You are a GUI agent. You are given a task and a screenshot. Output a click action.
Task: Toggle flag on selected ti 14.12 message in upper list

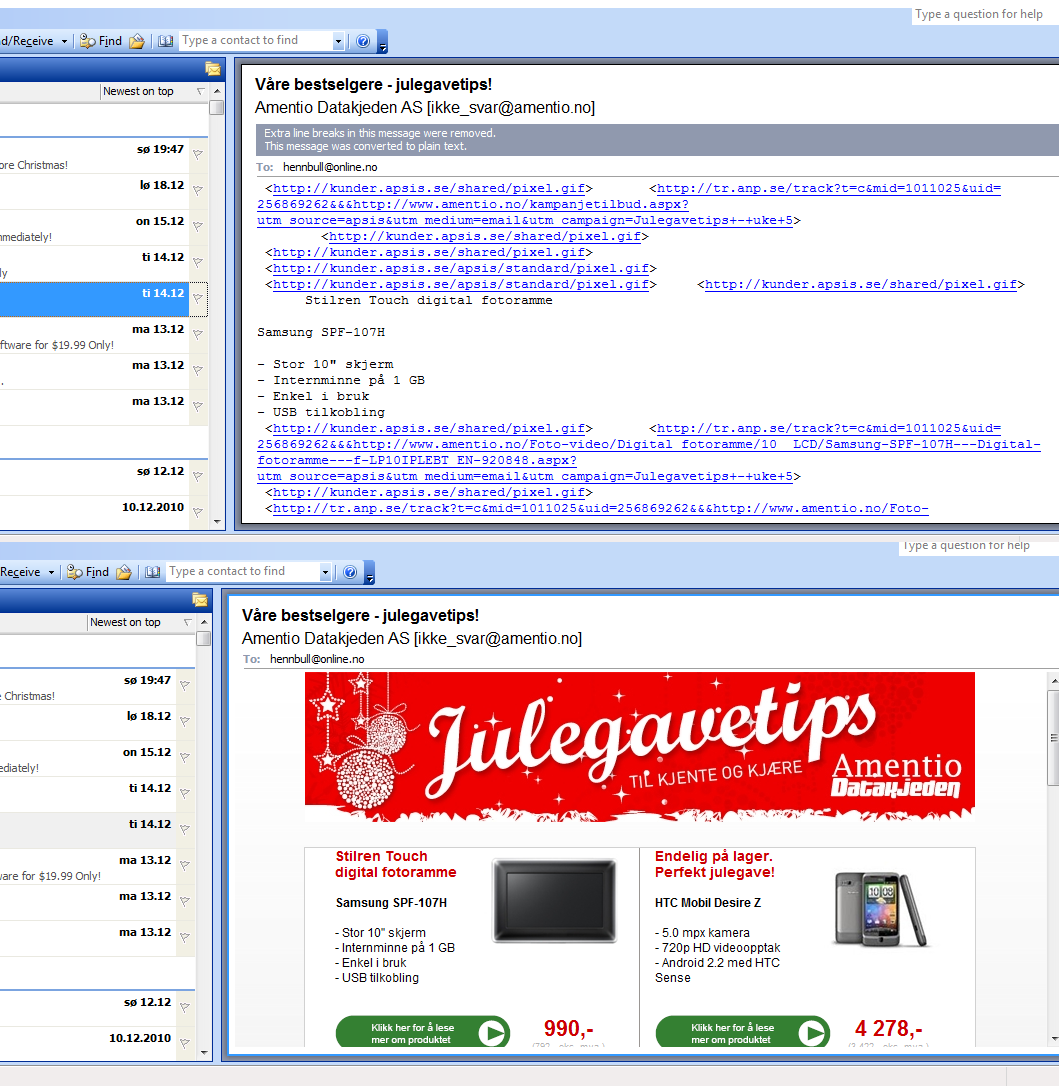click(x=198, y=299)
